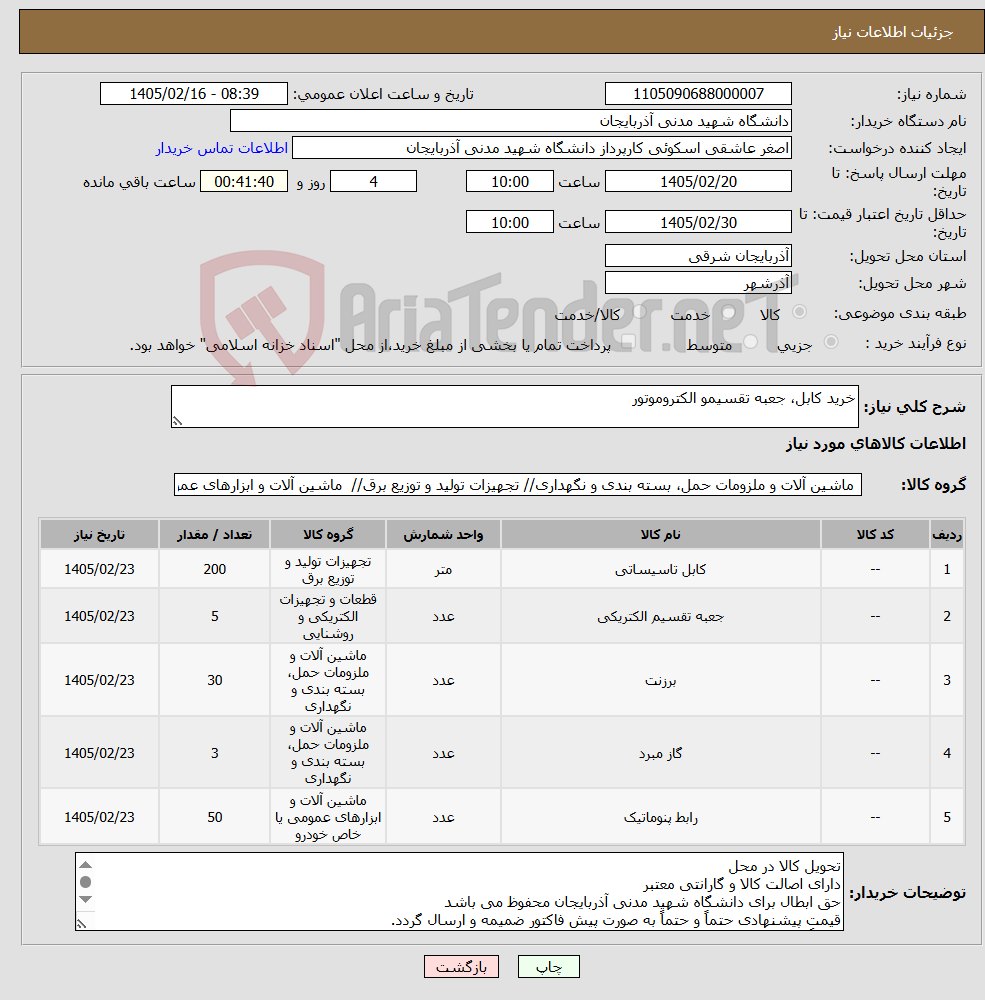
Task: Click group cell تجهیزات تولید و توزیع برق
Action: pos(328,570)
